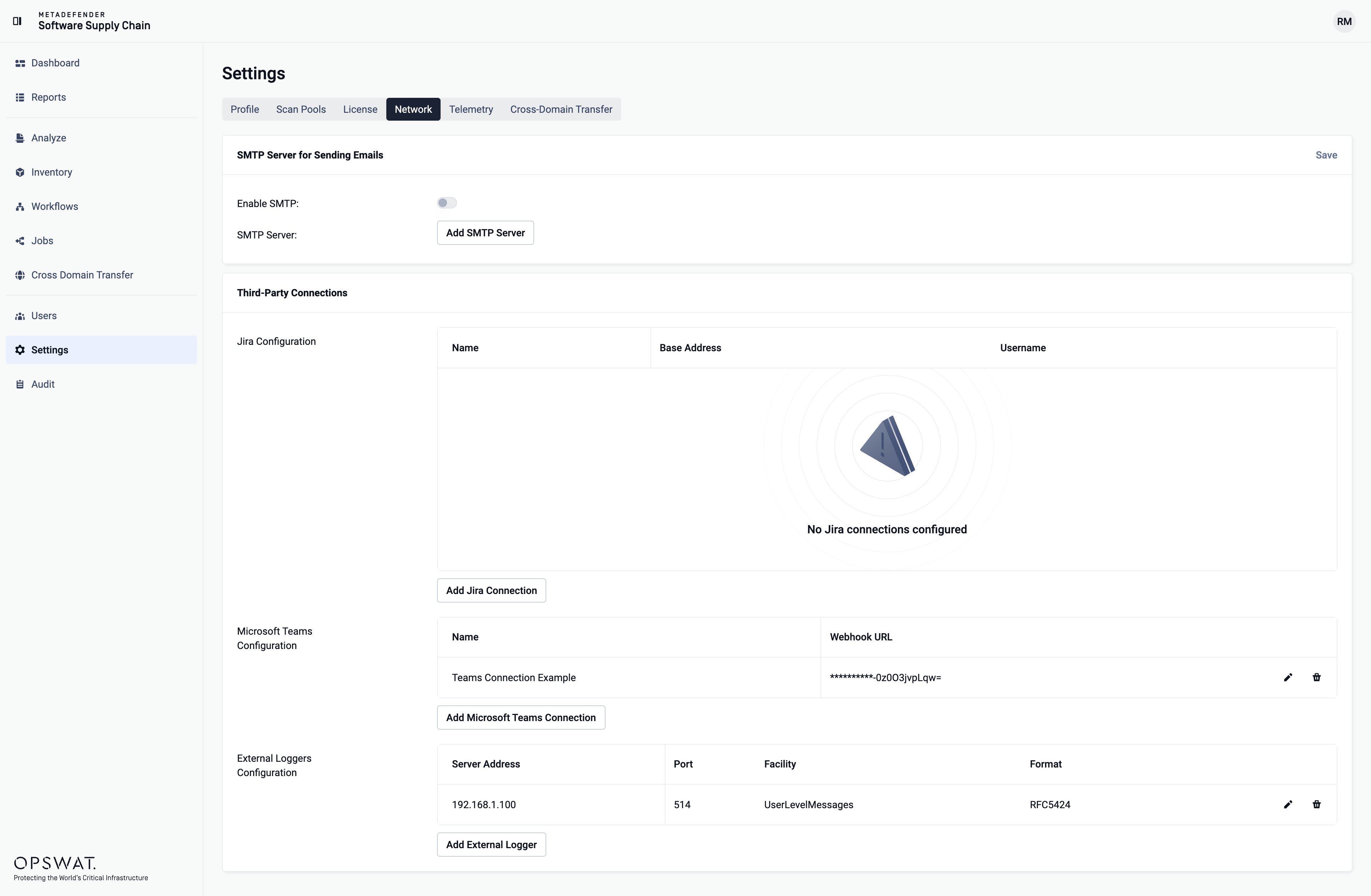
Task: Click the Cross Domain Transfer globe icon
Action: coord(20,275)
